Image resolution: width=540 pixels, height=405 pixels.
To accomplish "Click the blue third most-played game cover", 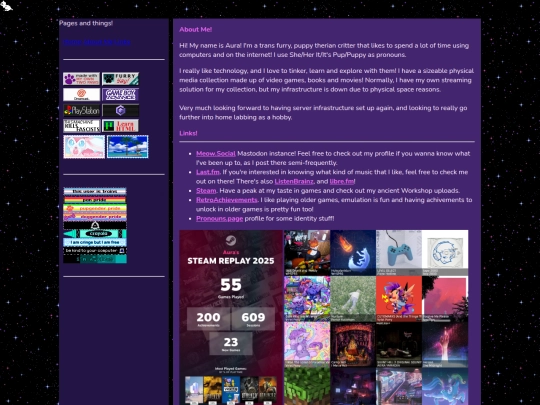I will pyautogui.click(x=231, y=390).
